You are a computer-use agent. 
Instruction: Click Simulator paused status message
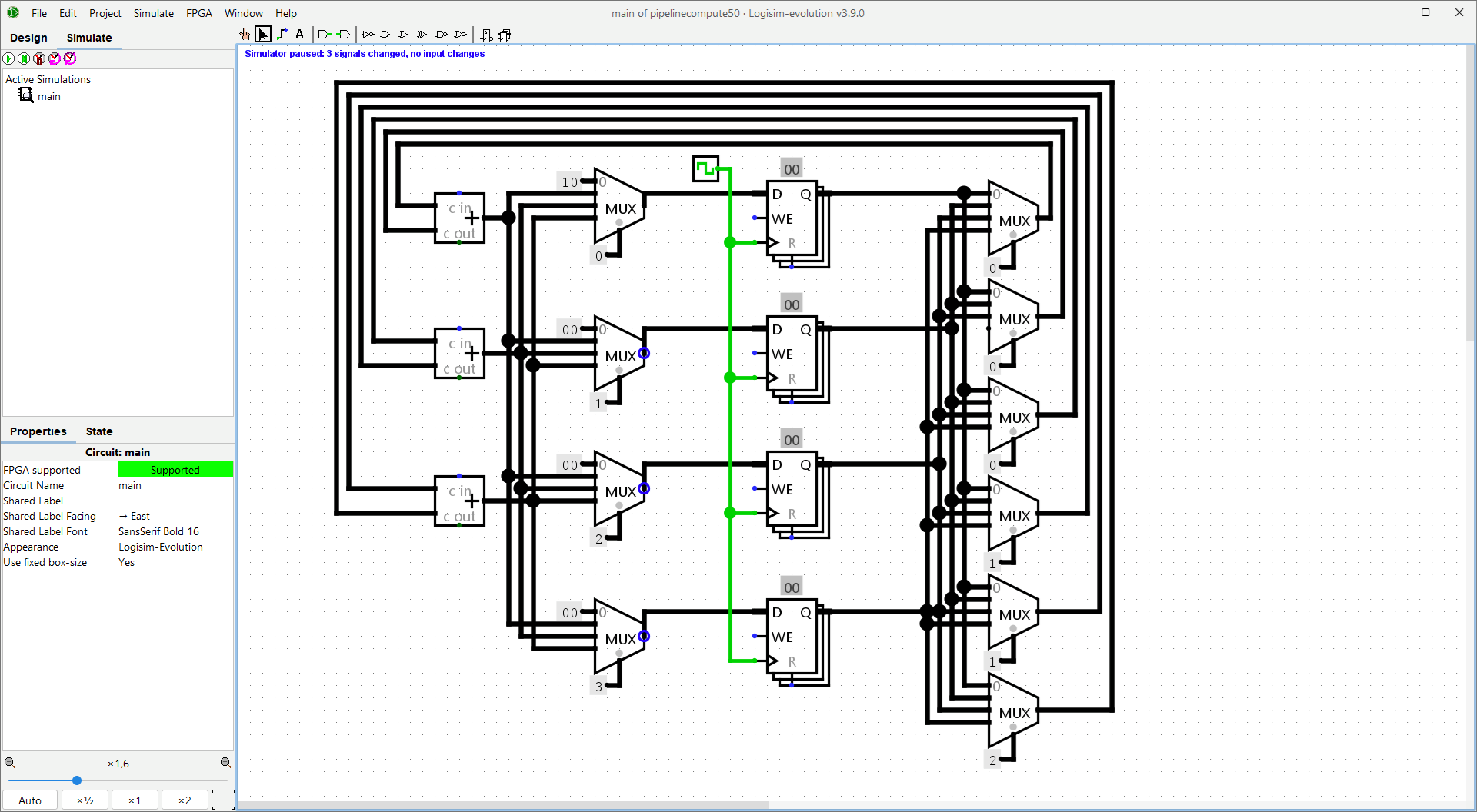click(365, 54)
